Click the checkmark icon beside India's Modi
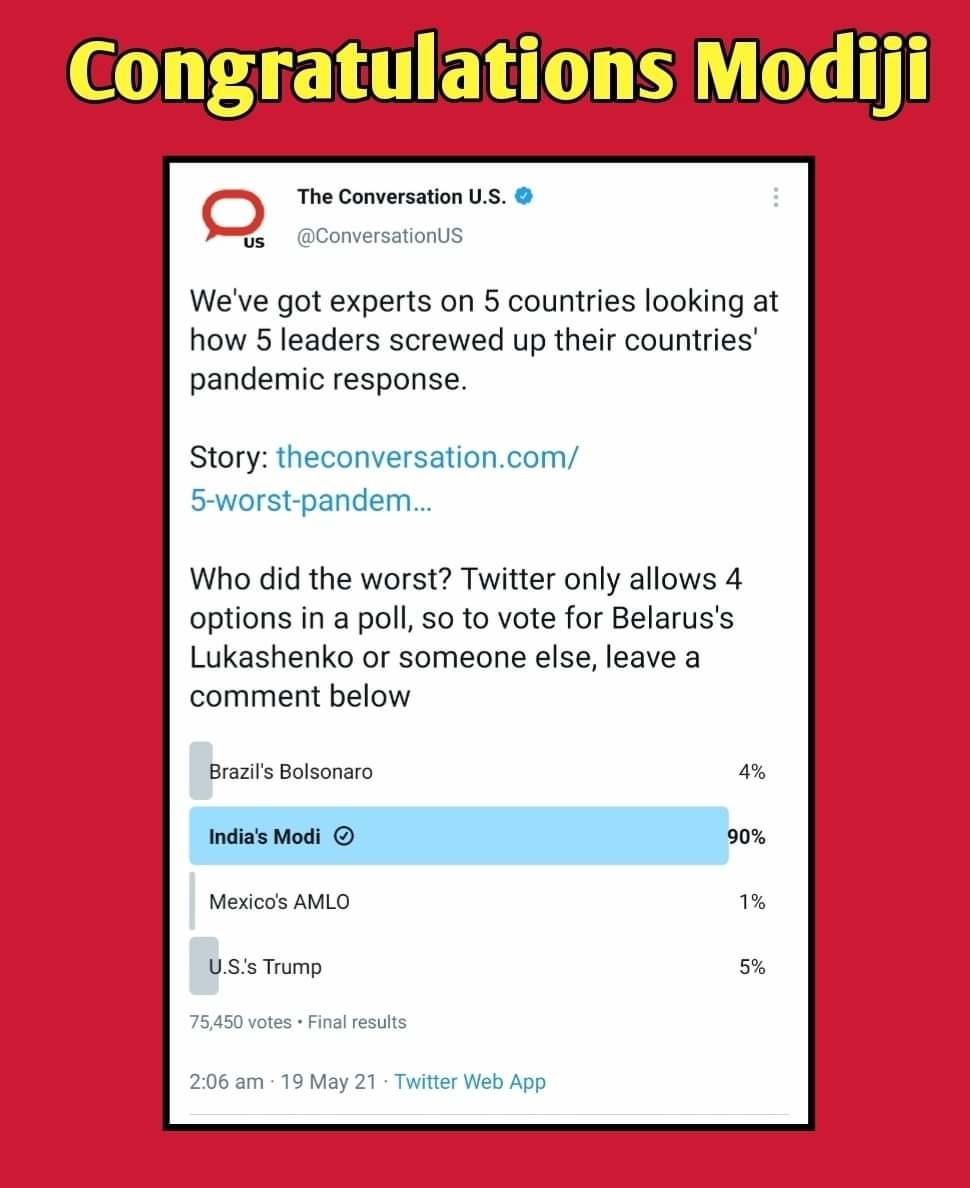This screenshot has width=970, height=1188. (344, 836)
